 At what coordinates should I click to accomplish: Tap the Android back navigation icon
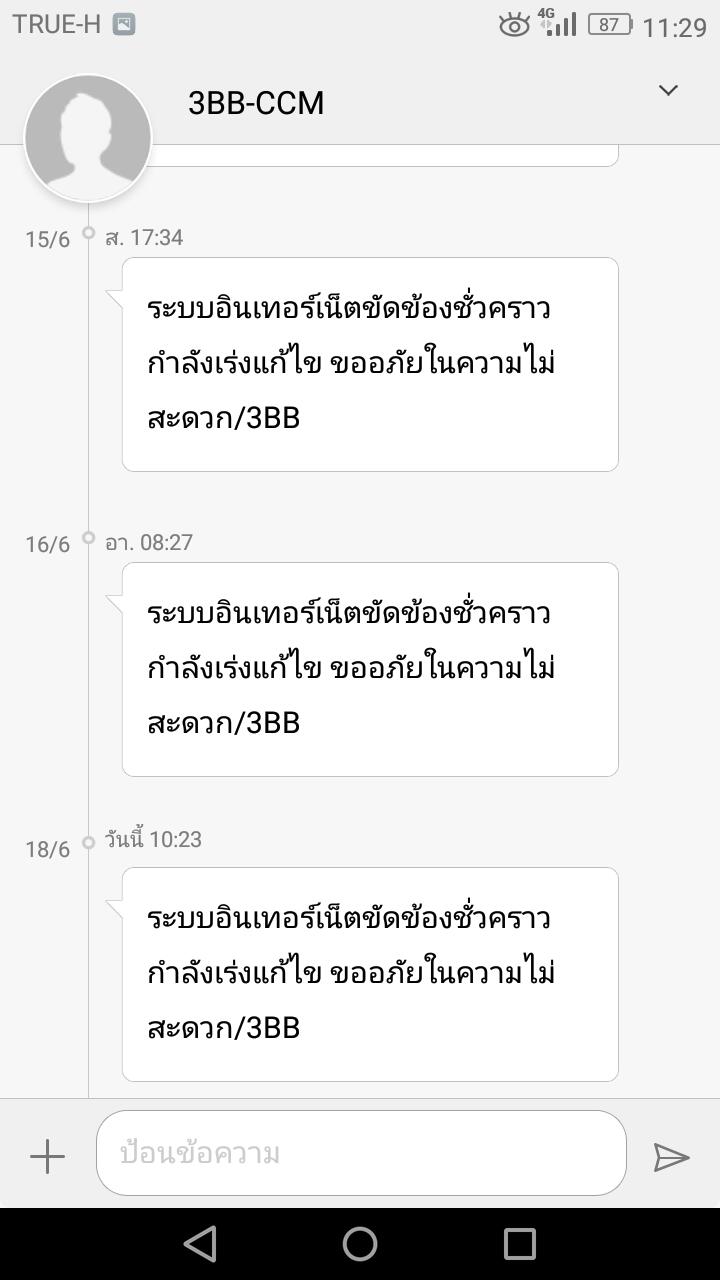point(200,1244)
